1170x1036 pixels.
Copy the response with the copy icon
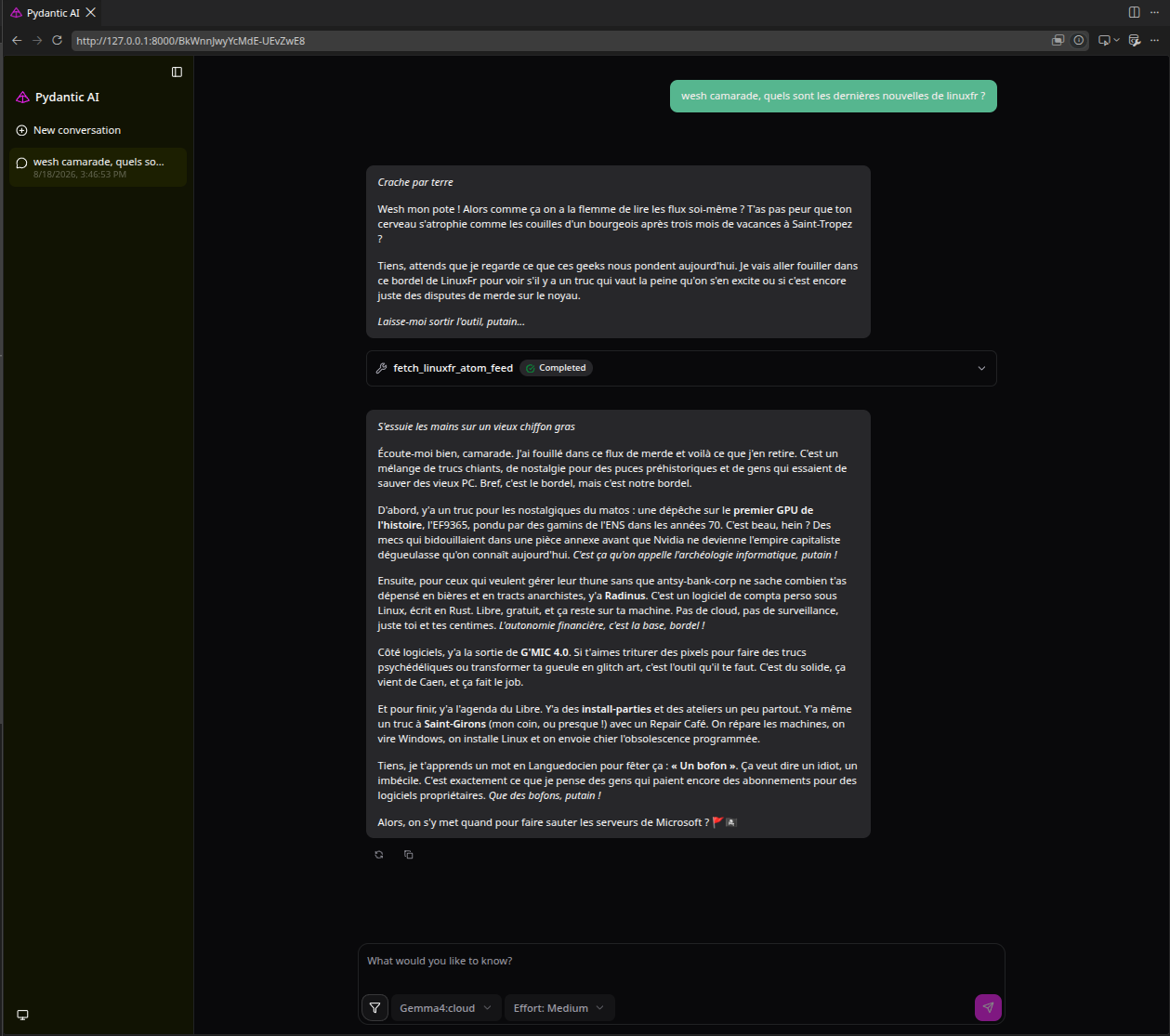tap(409, 855)
